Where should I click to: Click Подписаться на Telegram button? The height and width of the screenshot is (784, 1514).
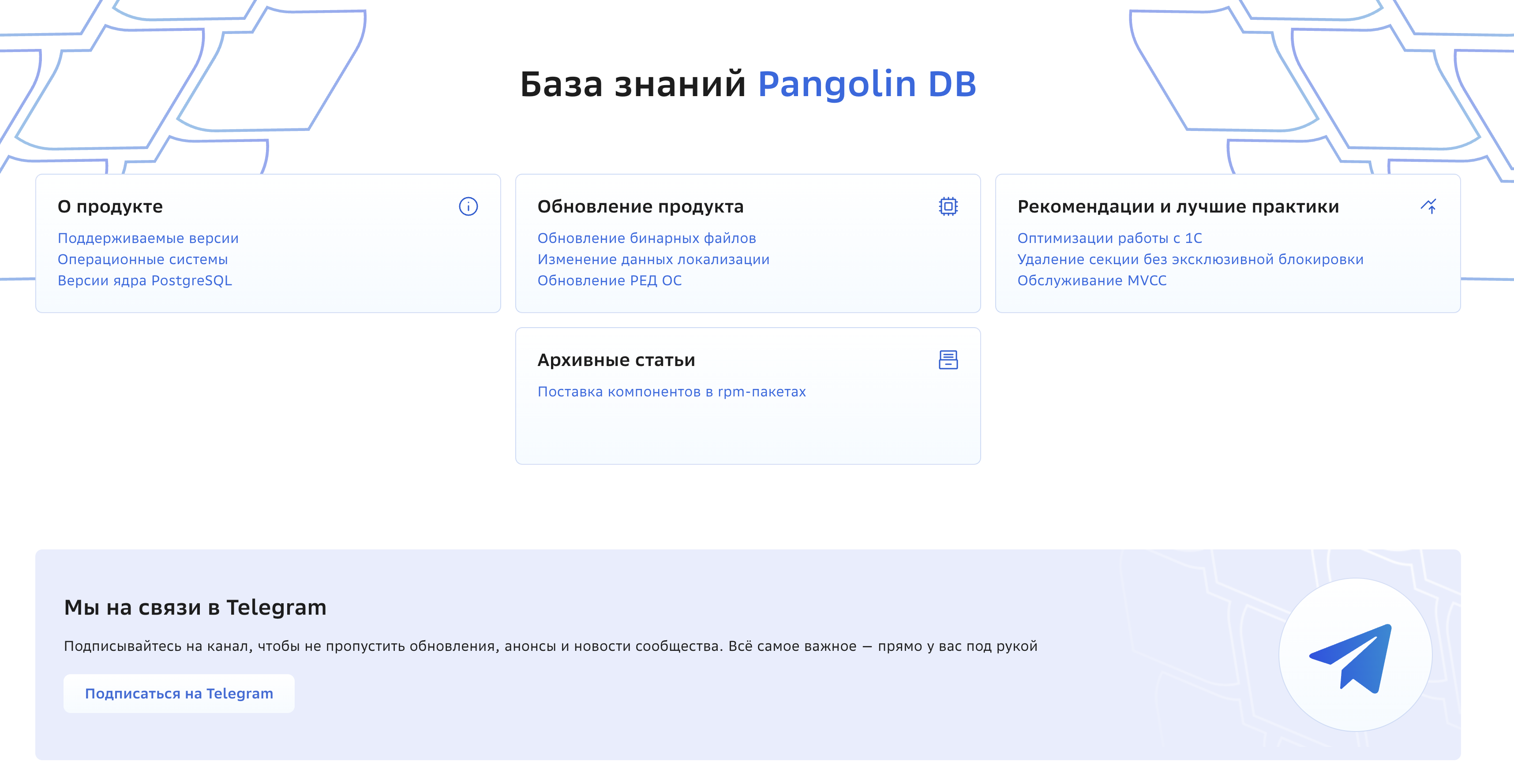179,693
